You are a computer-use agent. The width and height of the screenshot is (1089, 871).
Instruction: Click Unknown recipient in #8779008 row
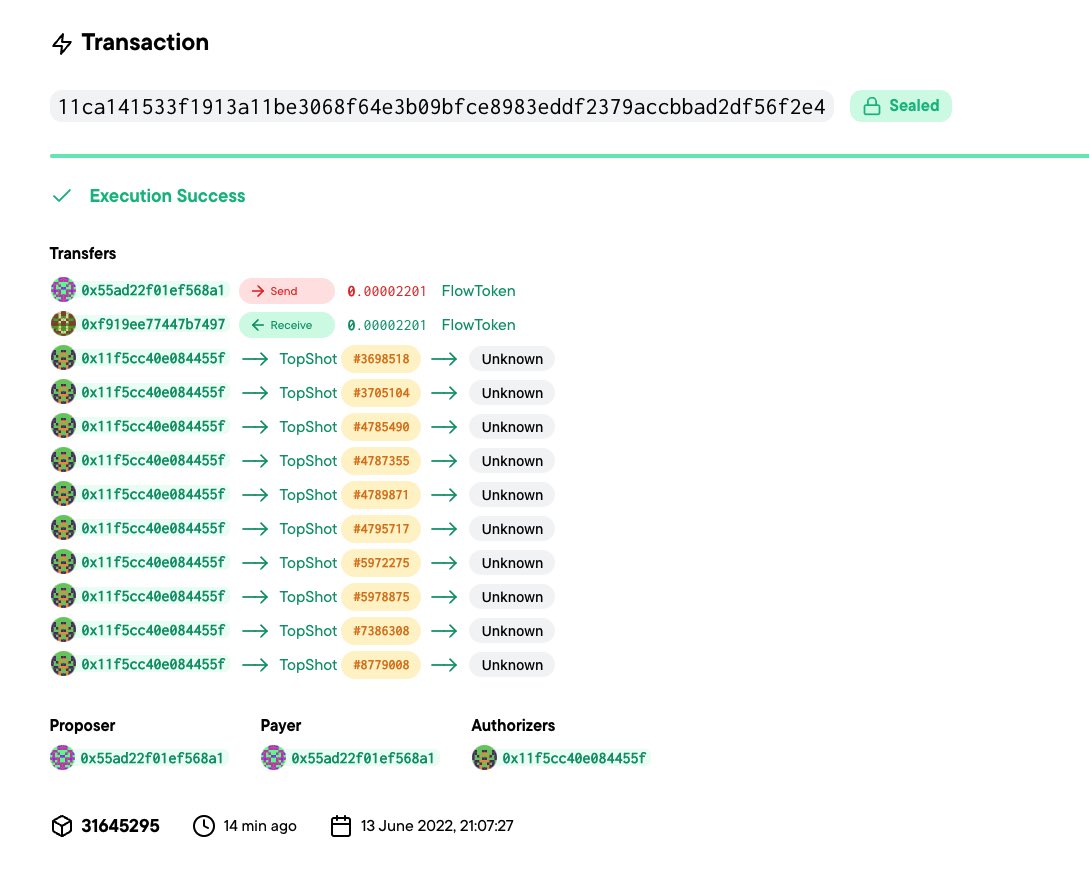pos(512,665)
